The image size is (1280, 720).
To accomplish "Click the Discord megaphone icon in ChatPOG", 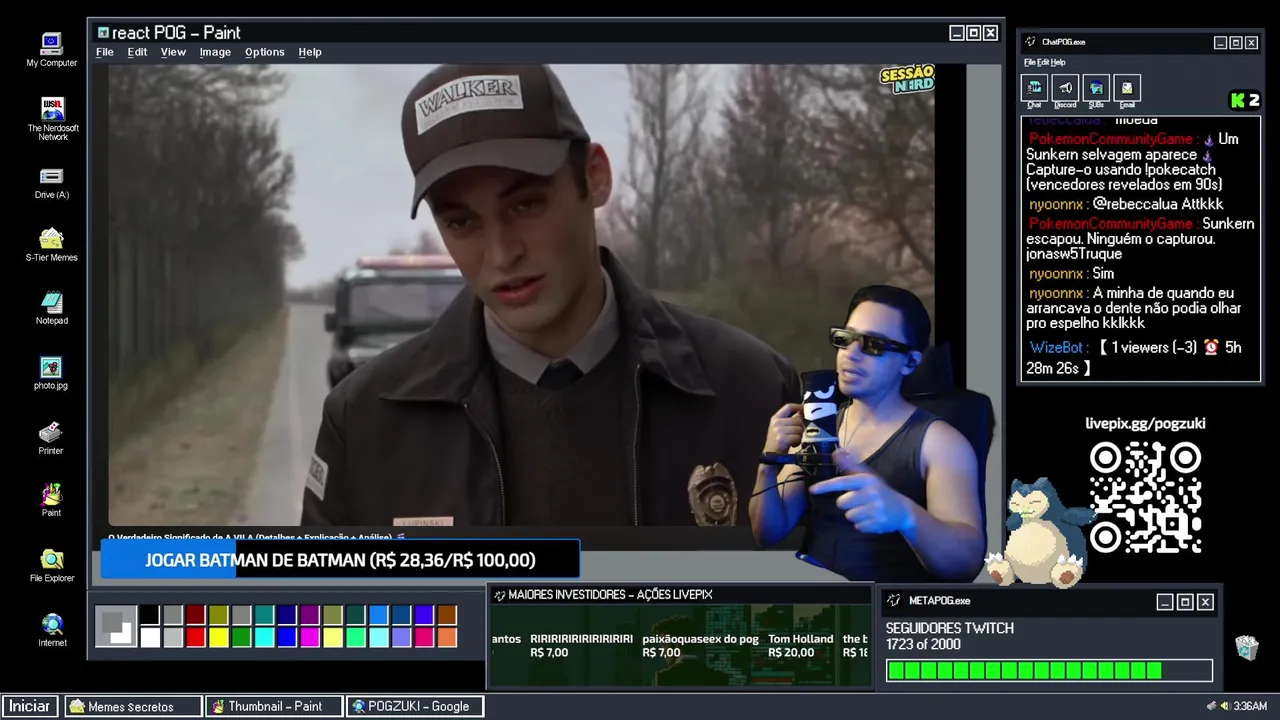I will click(x=1065, y=90).
